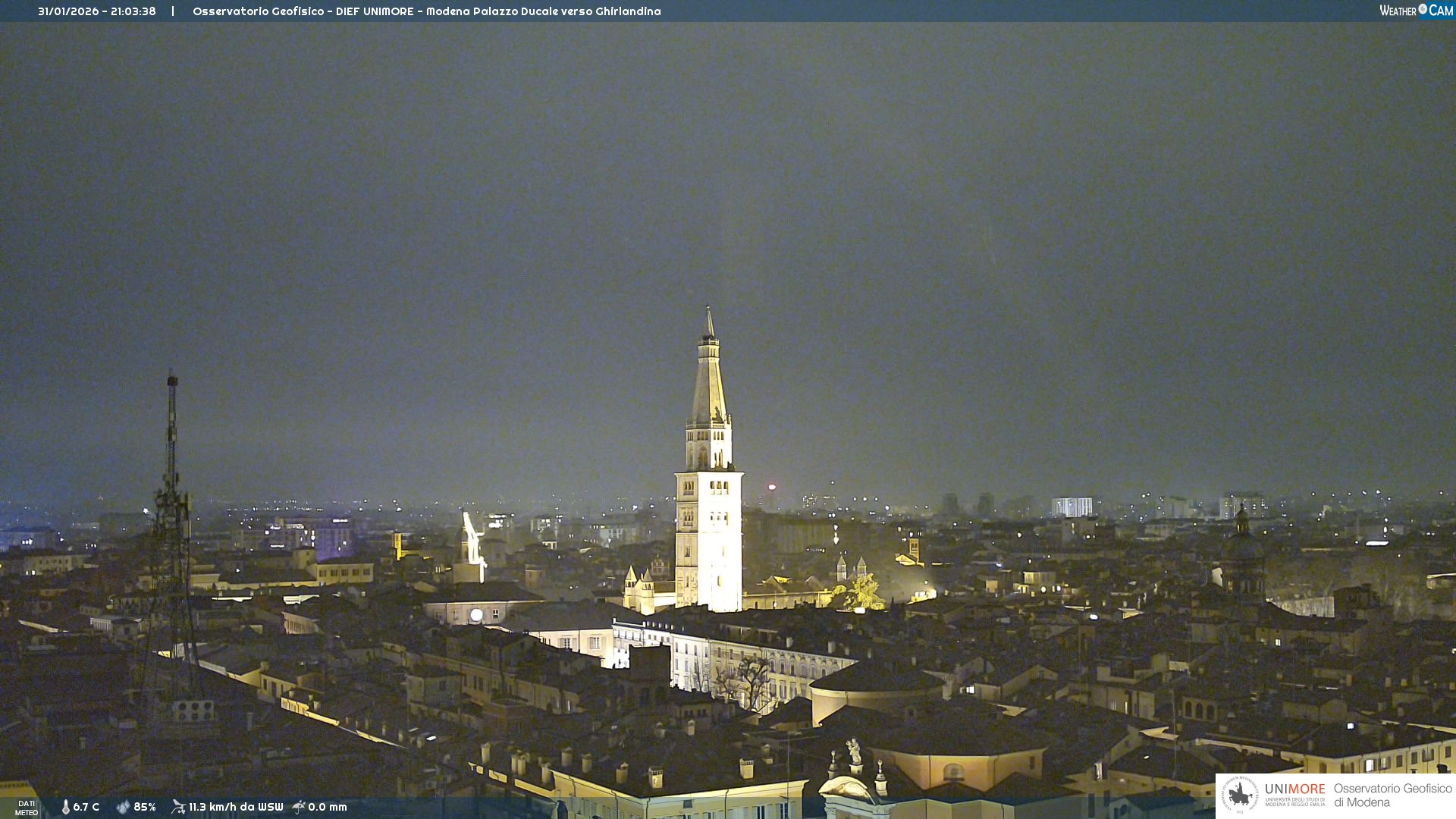The image size is (1456, 819).
Task: Click the humidity water drops icon
Action: pyautogui.click(x=123, y=807)
